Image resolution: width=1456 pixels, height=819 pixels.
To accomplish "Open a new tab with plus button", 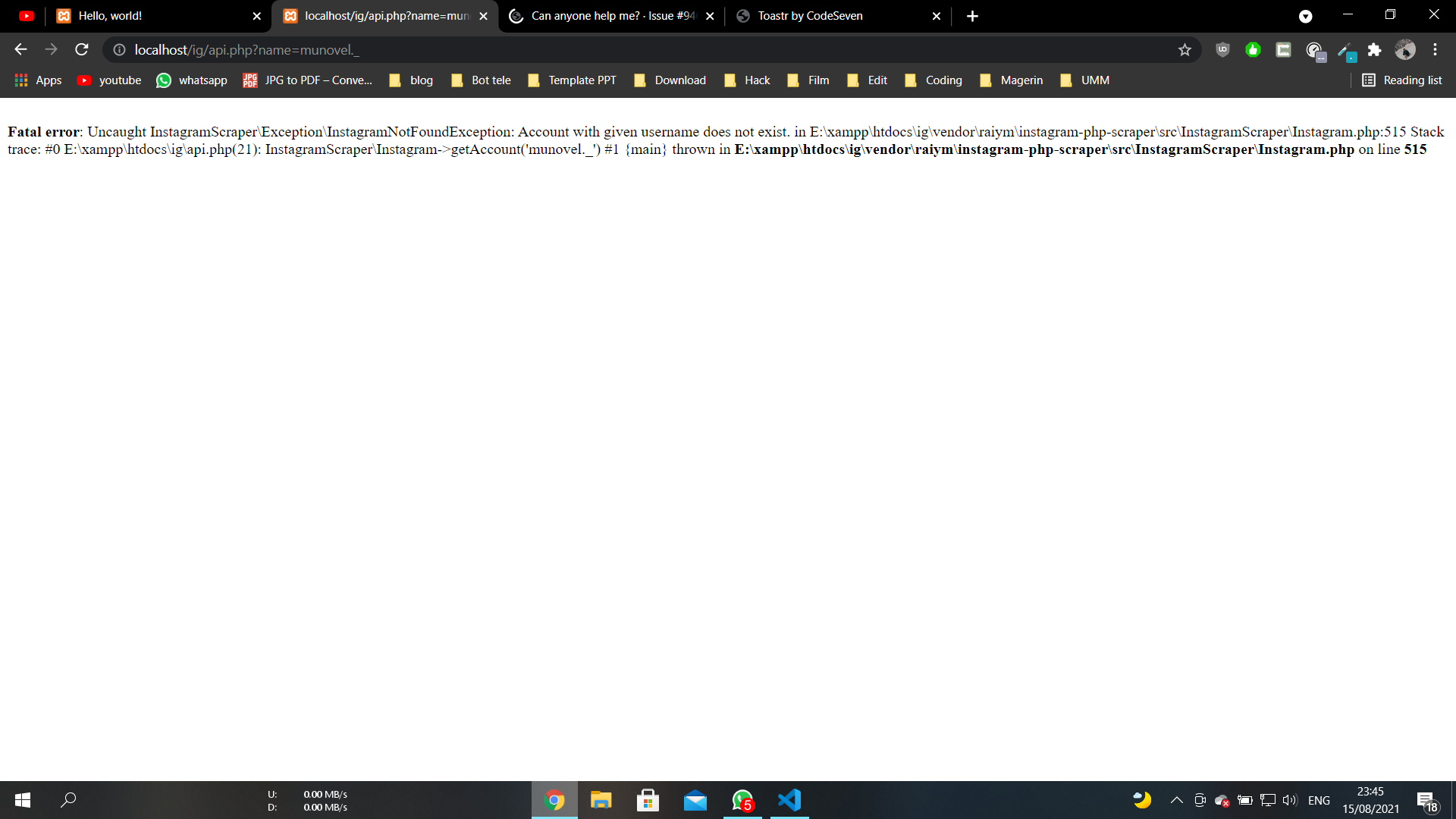I will pyautogui.click(x=972, y=16).
